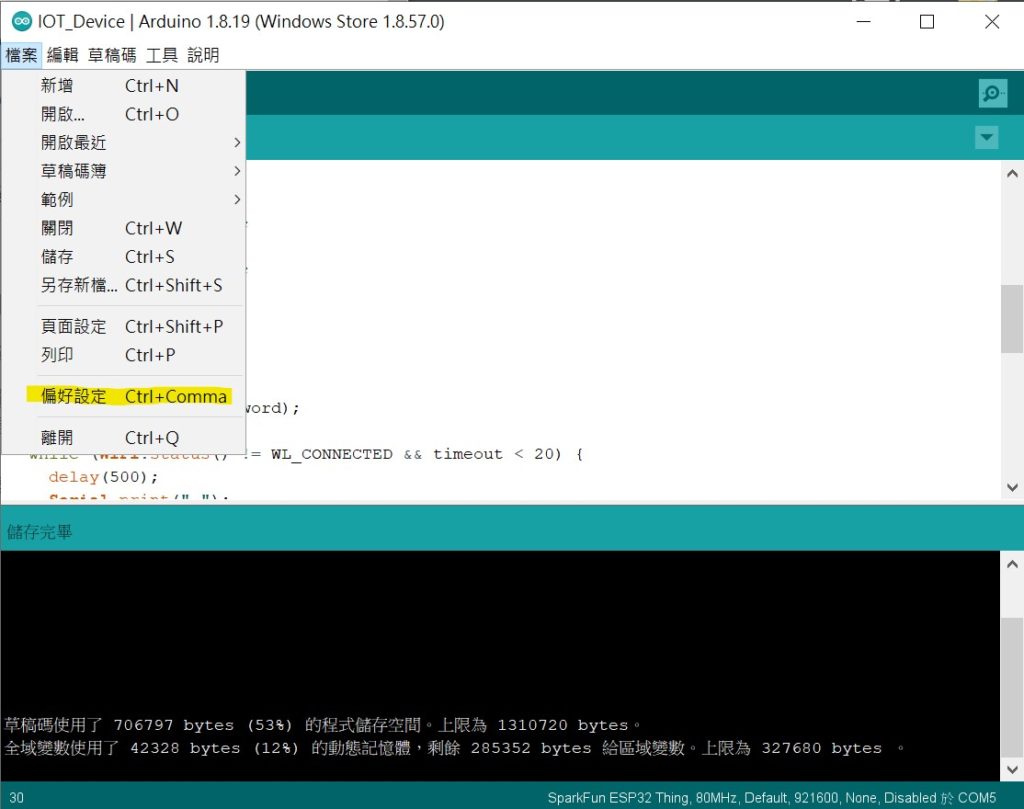
Task: Expand the 範例 submenu
Action: pyautogui.click(x=123, y=199)
